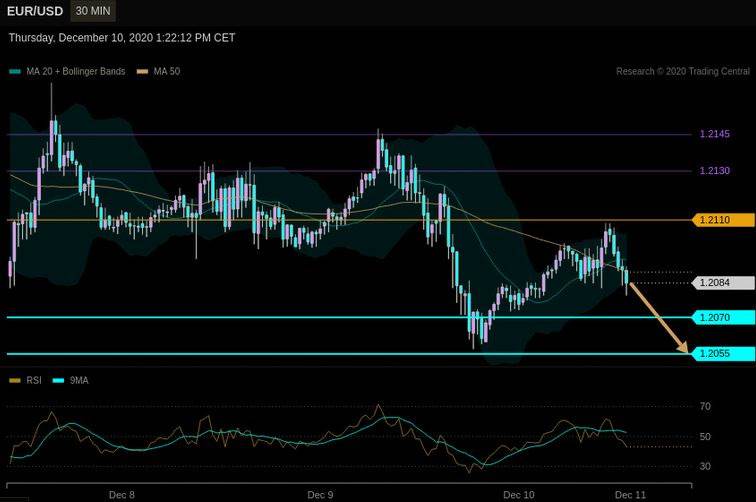Click the MA 50 legend color swatch
The image size is (756, 502).
click(x=142, y=72)
